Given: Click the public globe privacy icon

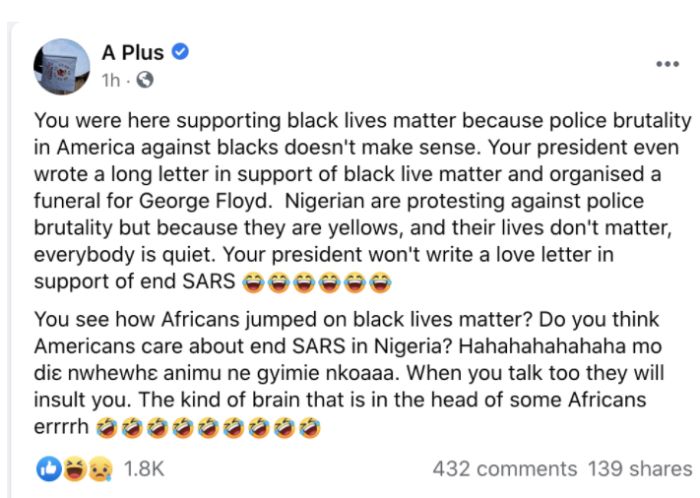Looking at the screenshot, I should (145, 80).
